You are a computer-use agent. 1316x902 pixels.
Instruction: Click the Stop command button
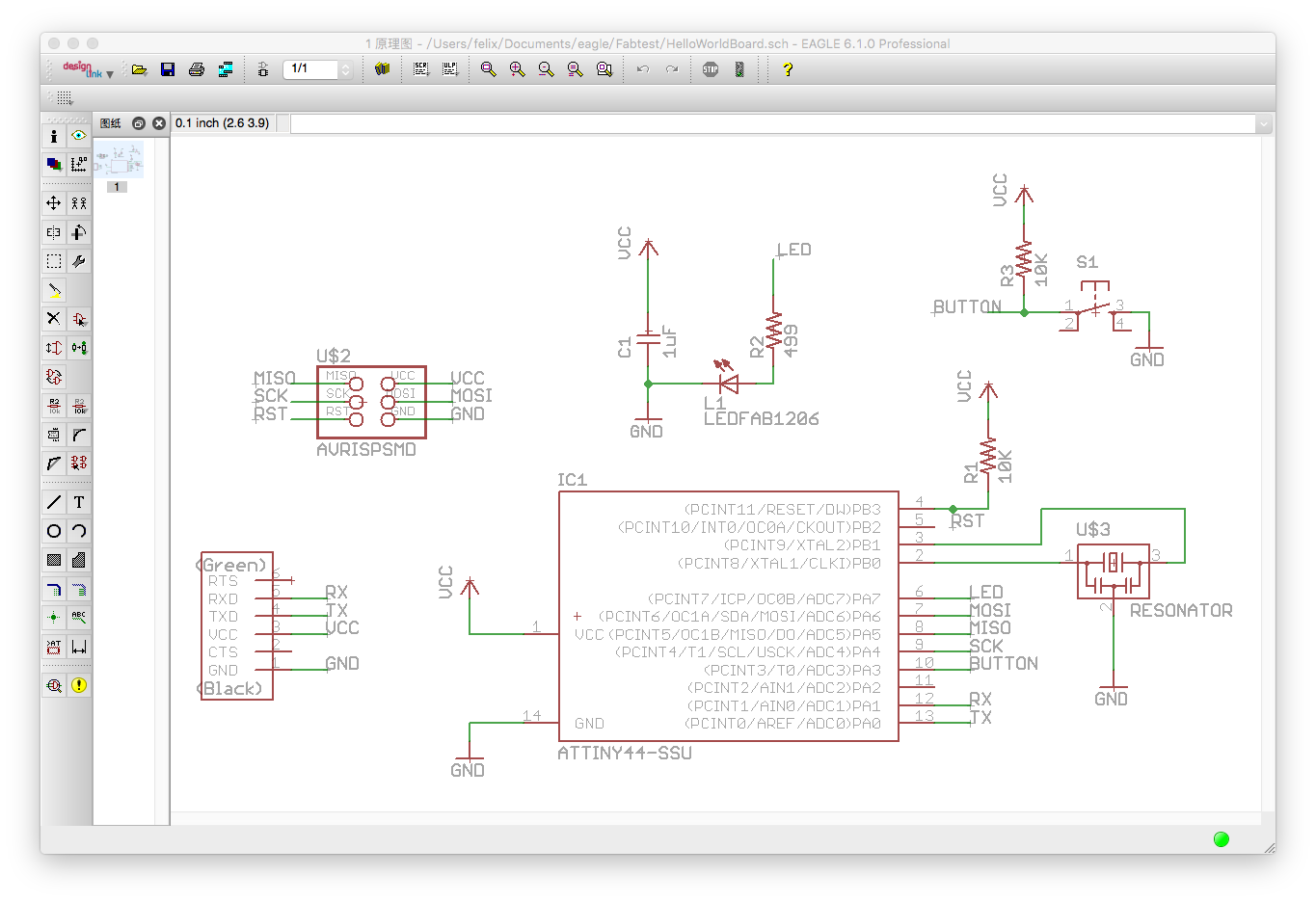(x=711, y=69)
